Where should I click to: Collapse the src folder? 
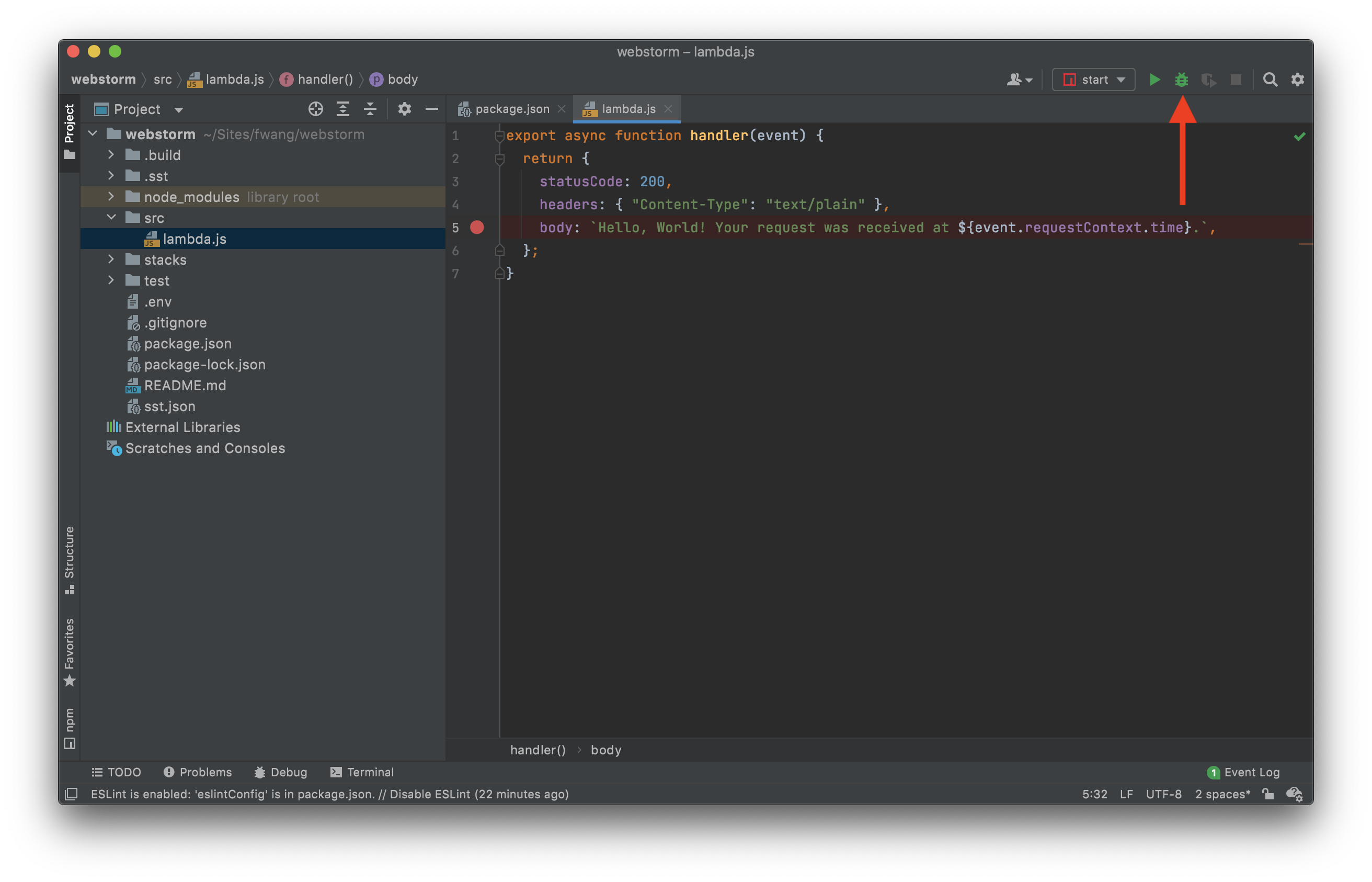pos(111,218)
